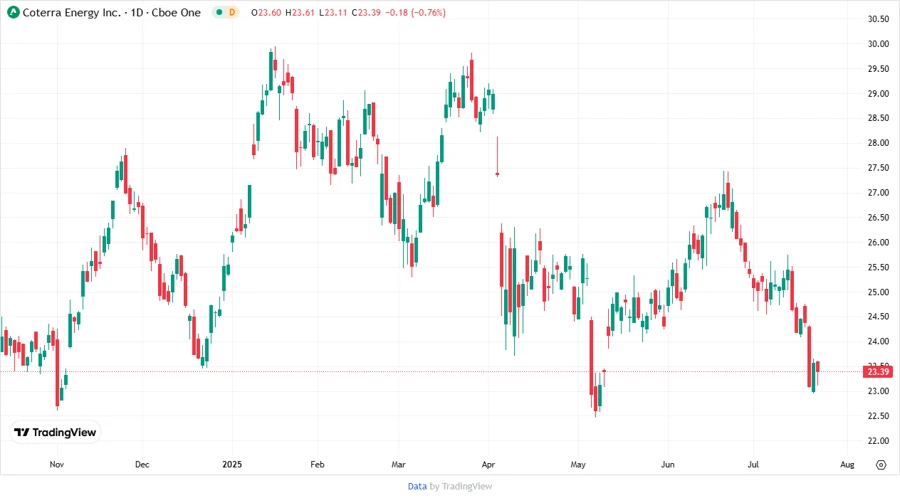Click the 28.00 price axis label
The image size is (900, 498).
point(878,143)
